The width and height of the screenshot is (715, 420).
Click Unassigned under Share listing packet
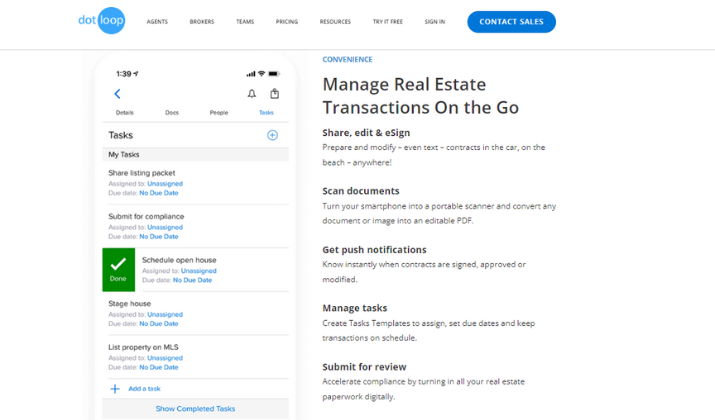pyautogui.click(x=165, y=184)
